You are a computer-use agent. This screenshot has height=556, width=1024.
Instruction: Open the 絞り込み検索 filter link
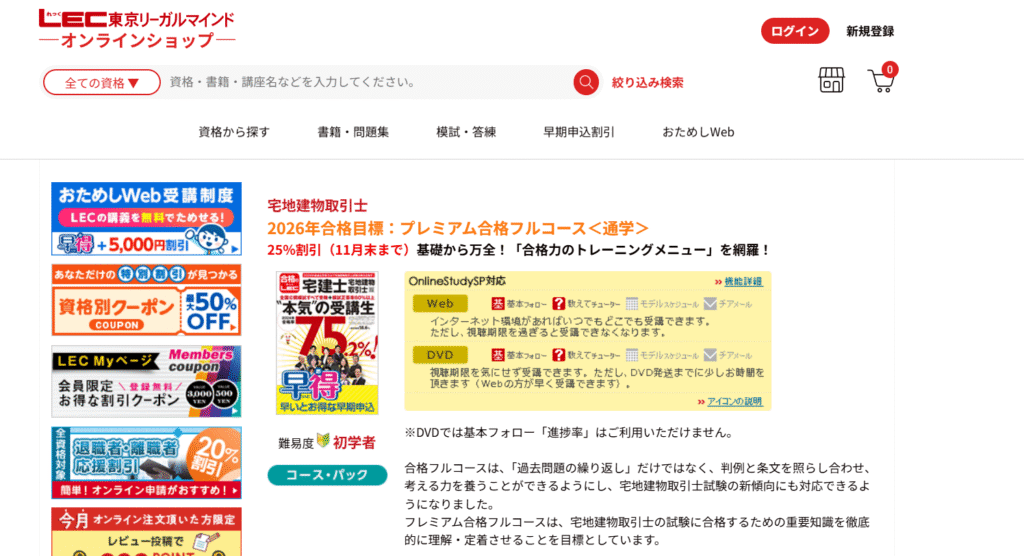648,82
